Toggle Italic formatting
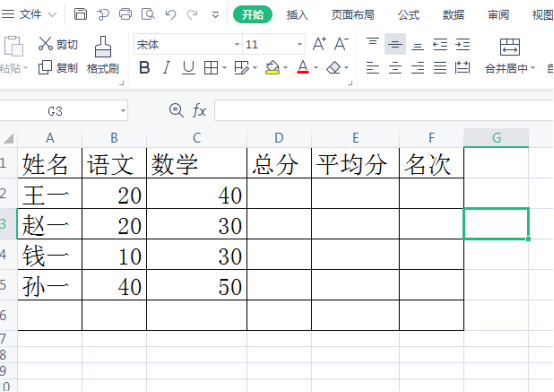Screen dimensions: 554x392 pos(166,67)
